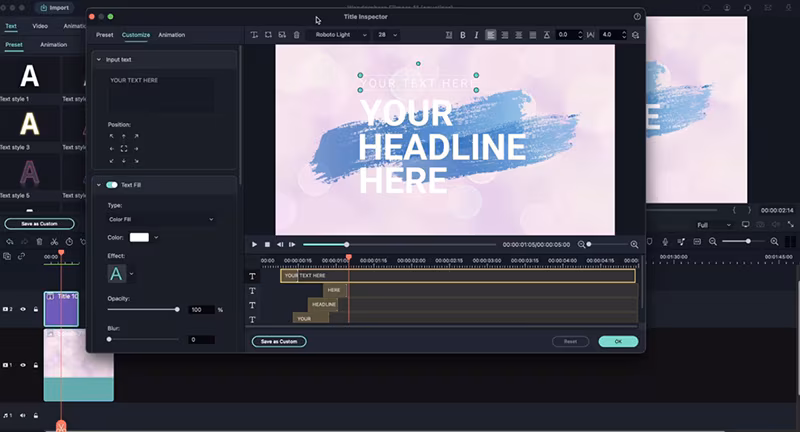Align text to the left

(x=490, y=35)
